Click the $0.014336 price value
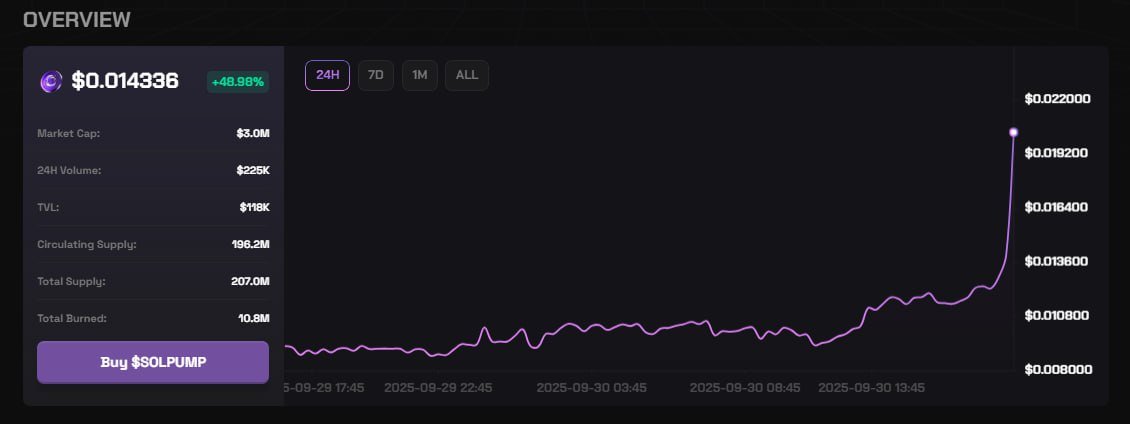The image size is (1130, 424). coord(125,82)
